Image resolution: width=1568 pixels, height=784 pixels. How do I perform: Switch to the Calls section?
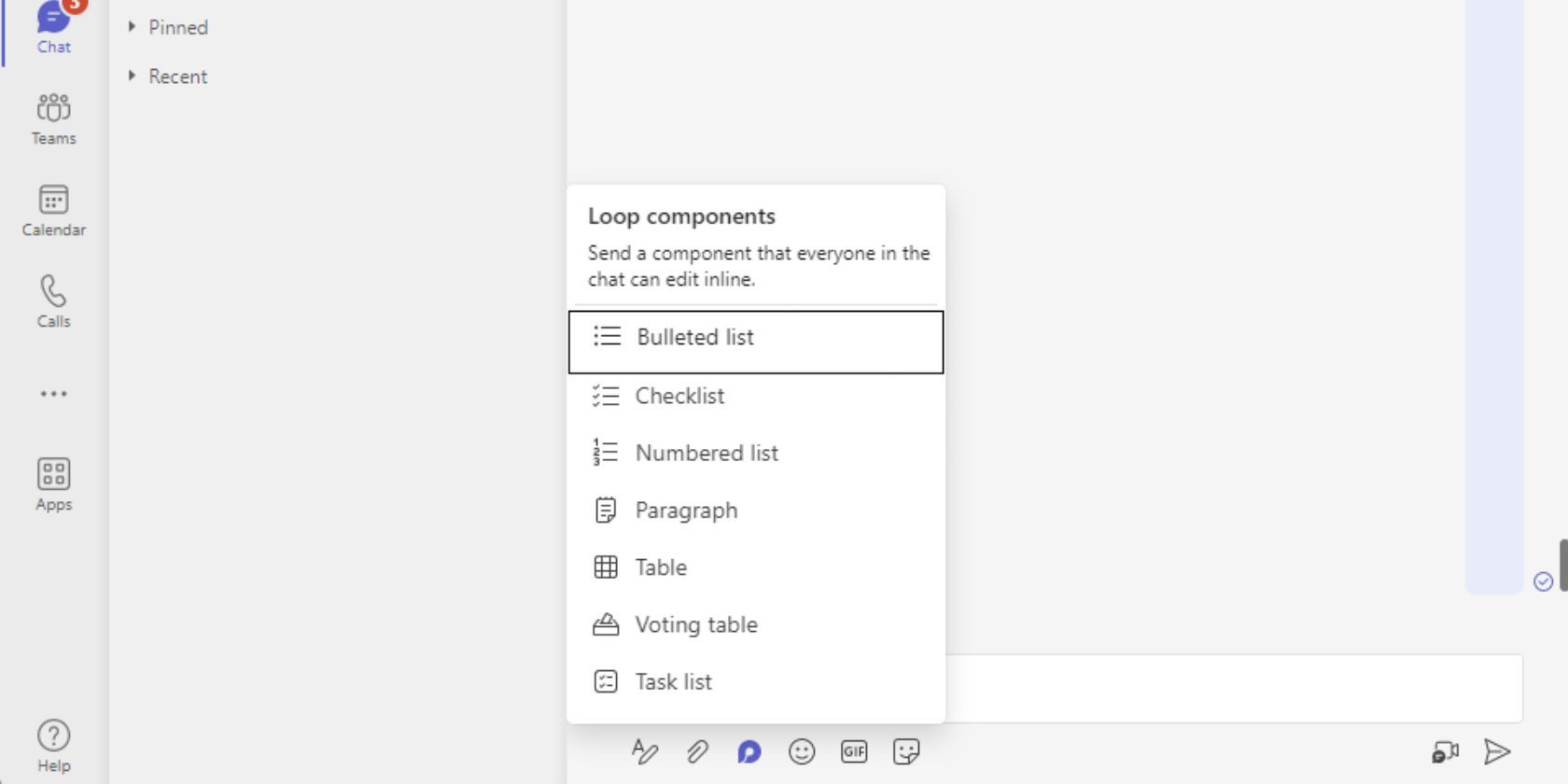tap(53, 301)
